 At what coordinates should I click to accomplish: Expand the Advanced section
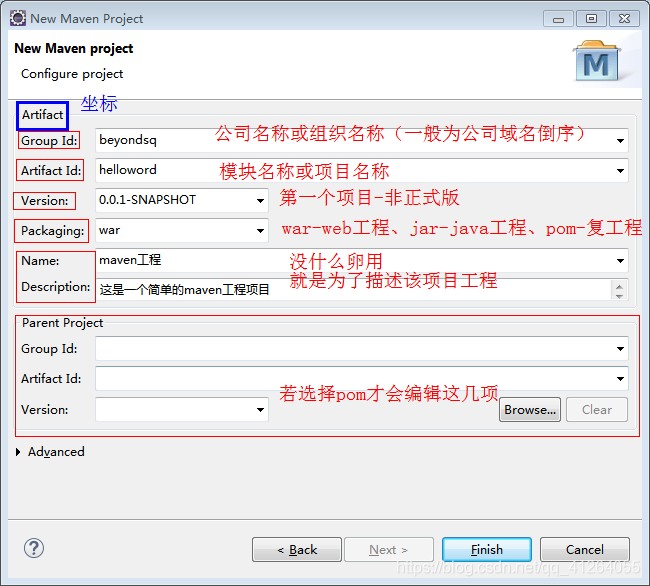[x=18, y=452]
